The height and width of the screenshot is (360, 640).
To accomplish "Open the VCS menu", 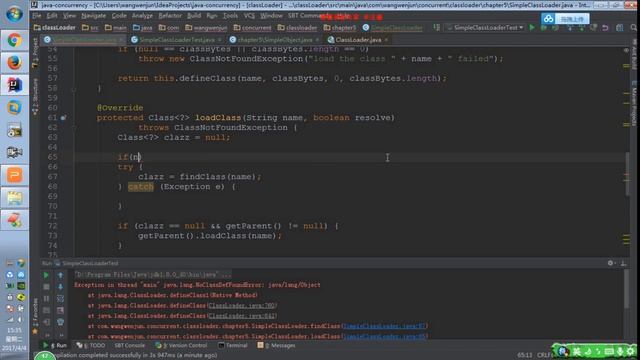I will coord(249,16).
